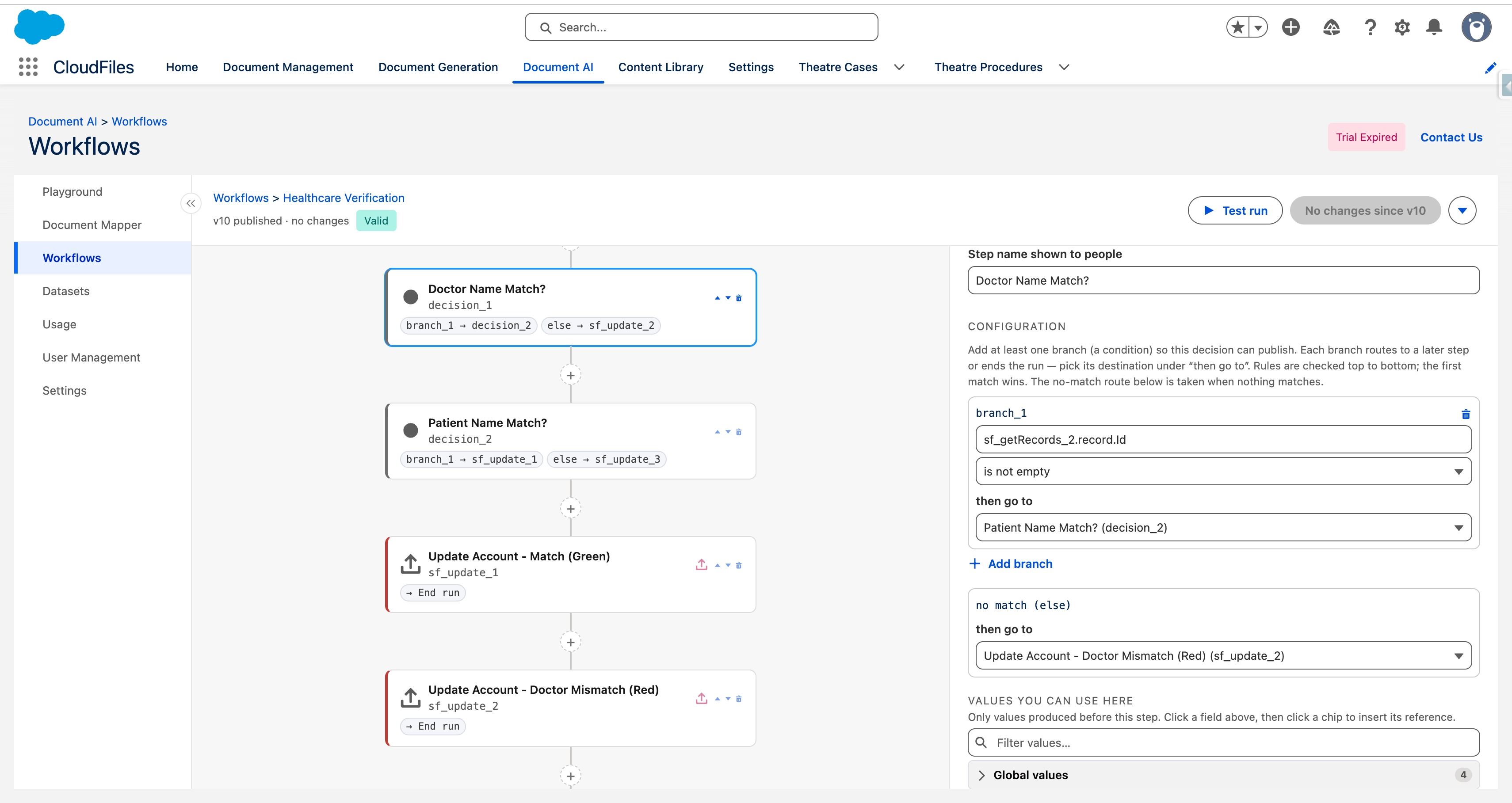Click the 'else → sf_update_2' branch chip

click(600, 326)
